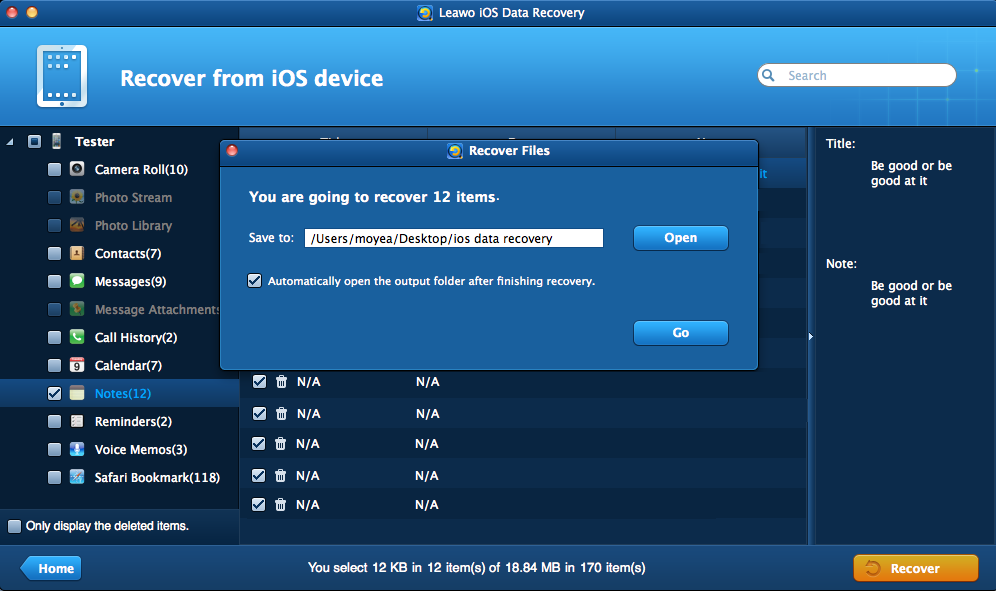Click the Messages speech bubble icon
Image resolution: width=996 pixels, height=591 pixels.
77,281
